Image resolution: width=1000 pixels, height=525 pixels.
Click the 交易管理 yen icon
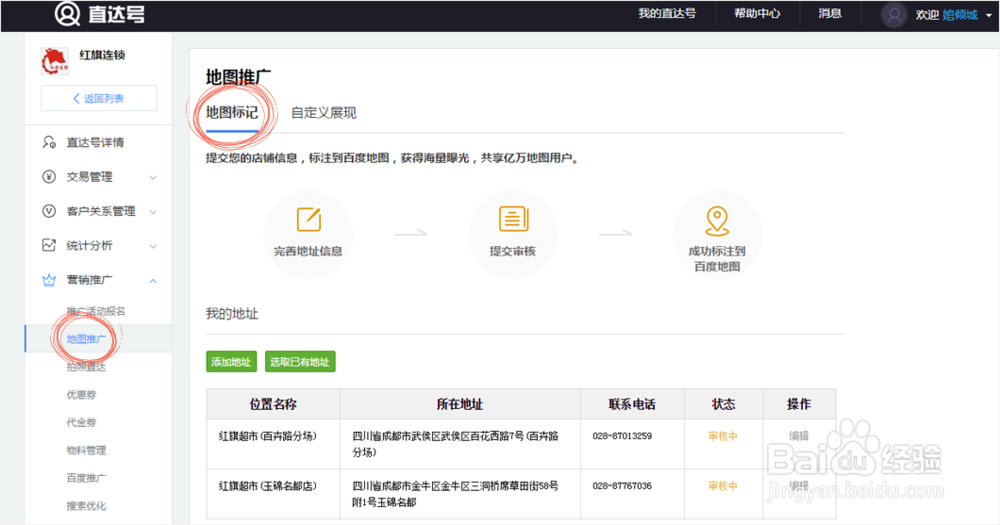click(49, 177)
